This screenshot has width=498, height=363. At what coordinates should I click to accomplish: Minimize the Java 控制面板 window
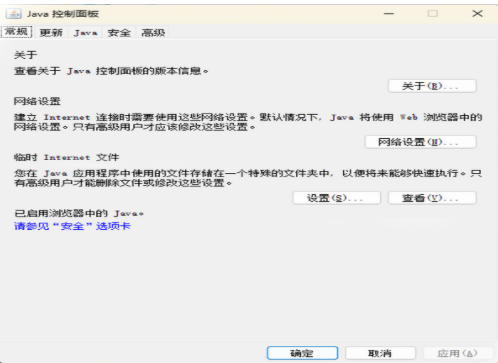coord(389,14)
